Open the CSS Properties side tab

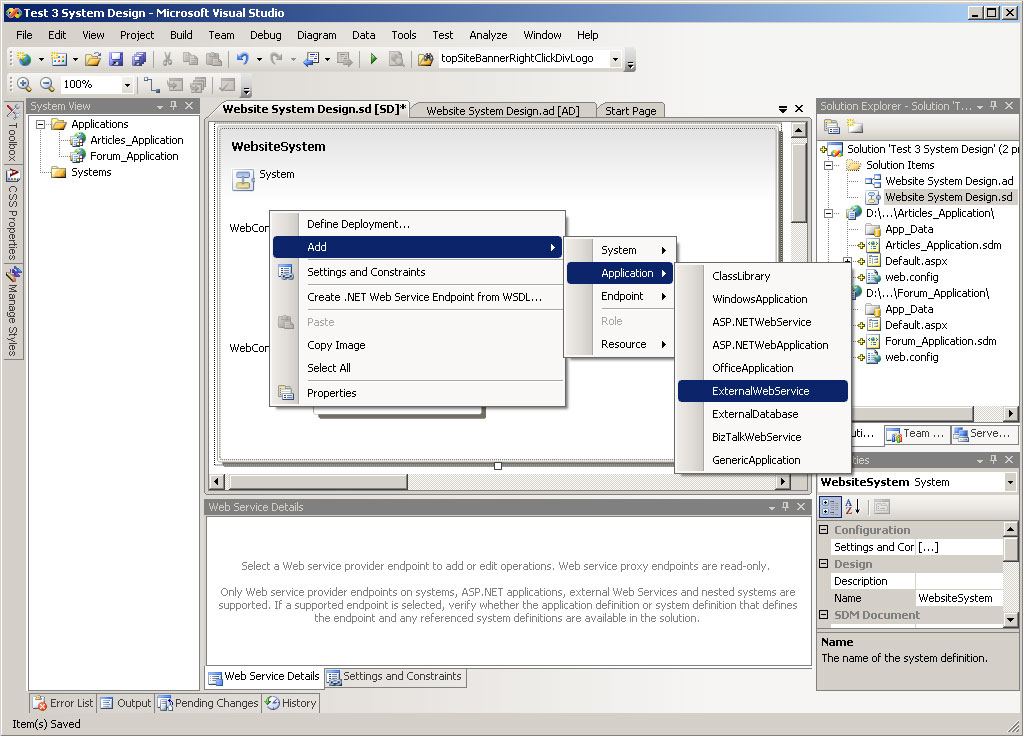(12, 215)
